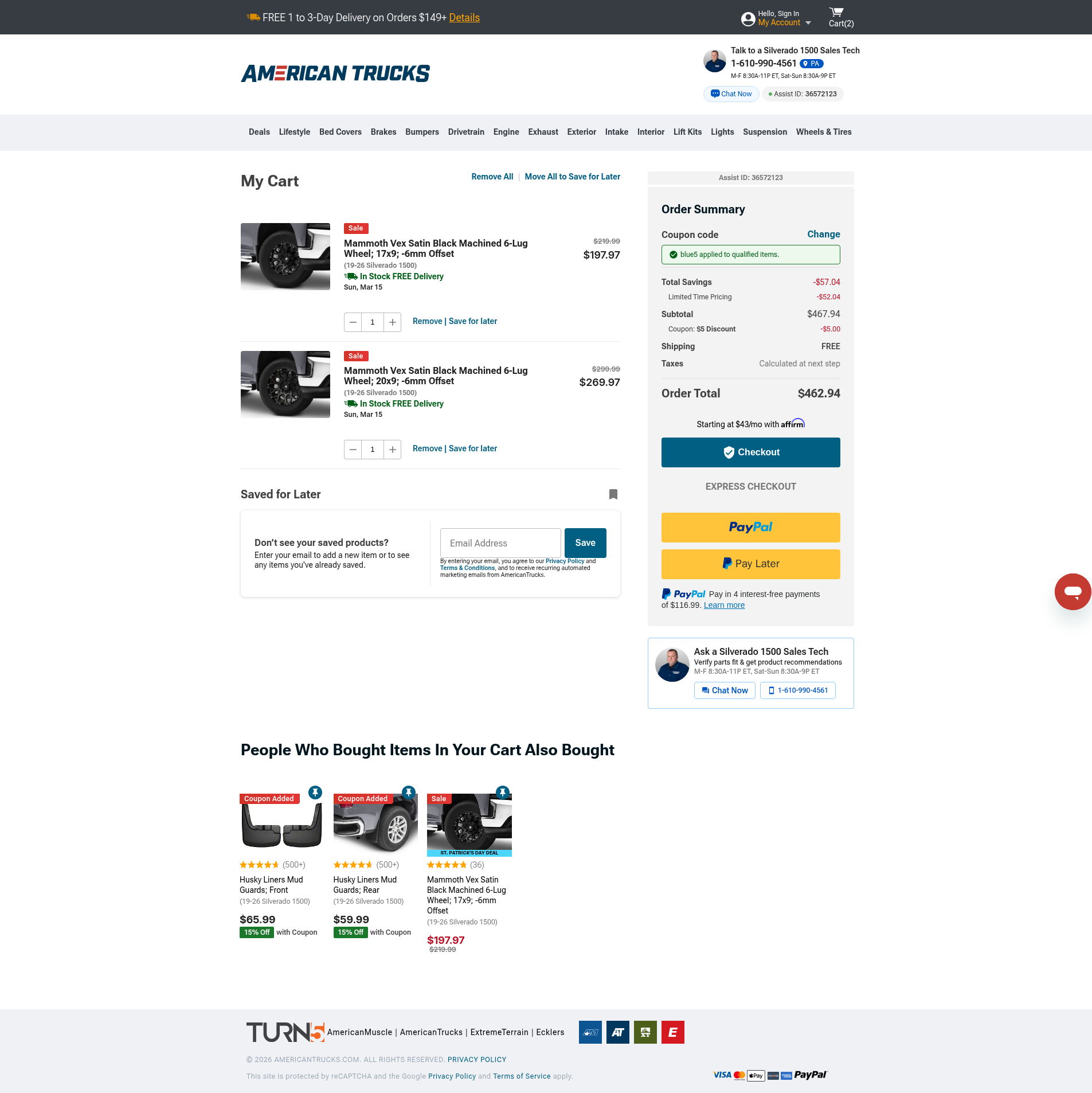This screenshot has width=1092, height=1093.
Task: Click the AmericanTrucks AT footer logo
Action: coord(617,1032)
